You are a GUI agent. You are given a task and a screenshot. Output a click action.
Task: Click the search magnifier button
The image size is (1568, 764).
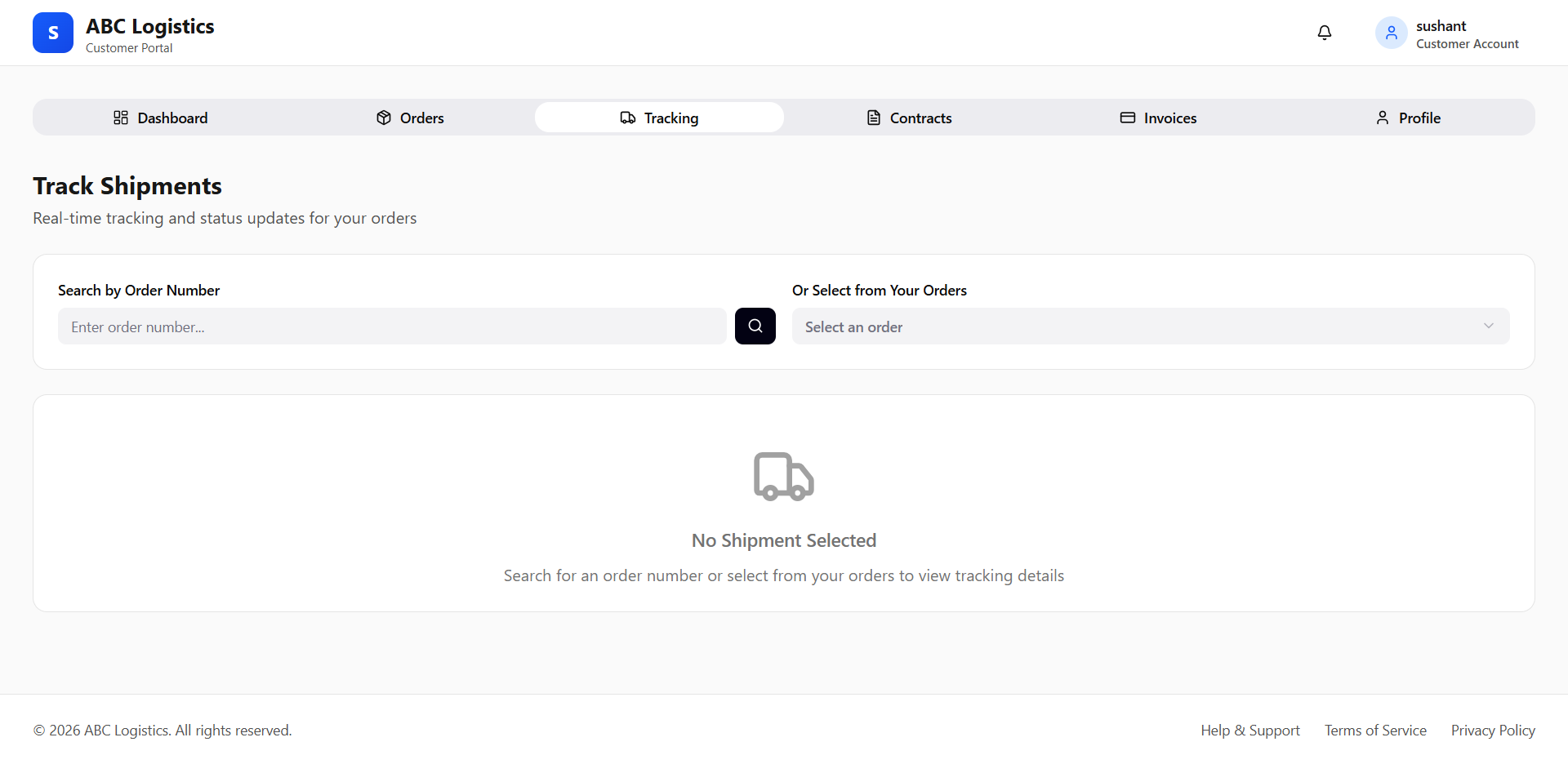pyautogui.click(x=755, y=326)
